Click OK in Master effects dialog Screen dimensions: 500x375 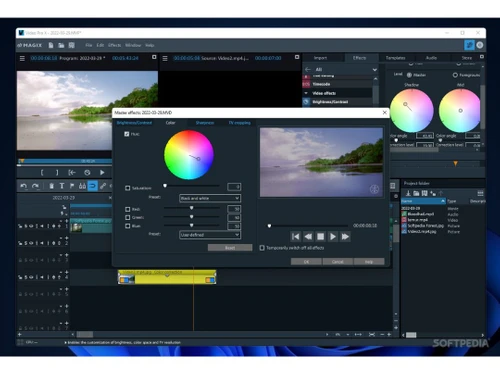306,262
